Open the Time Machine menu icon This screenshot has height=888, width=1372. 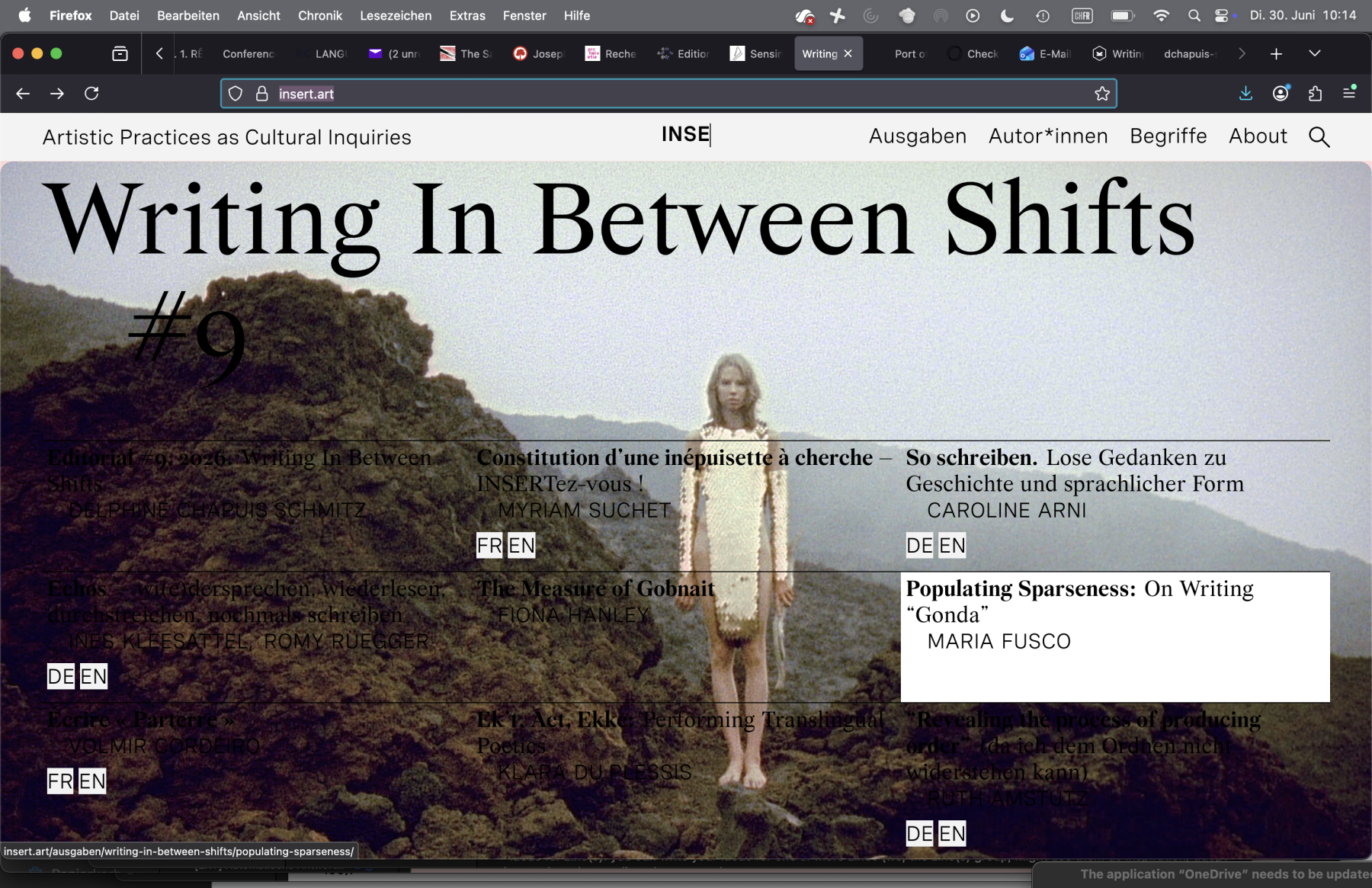point(1042,15)
